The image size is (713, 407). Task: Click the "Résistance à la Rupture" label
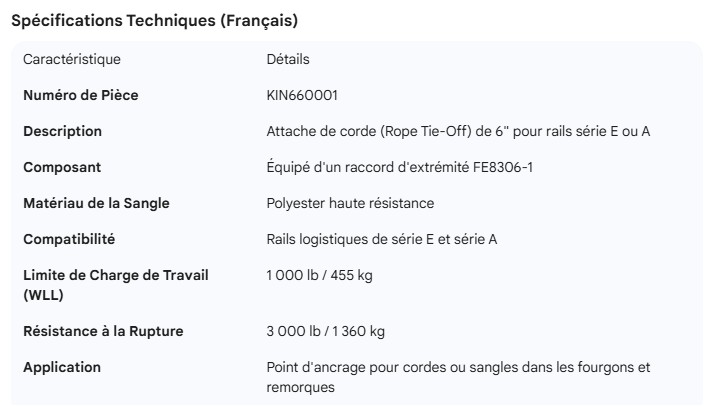point(103,332)
